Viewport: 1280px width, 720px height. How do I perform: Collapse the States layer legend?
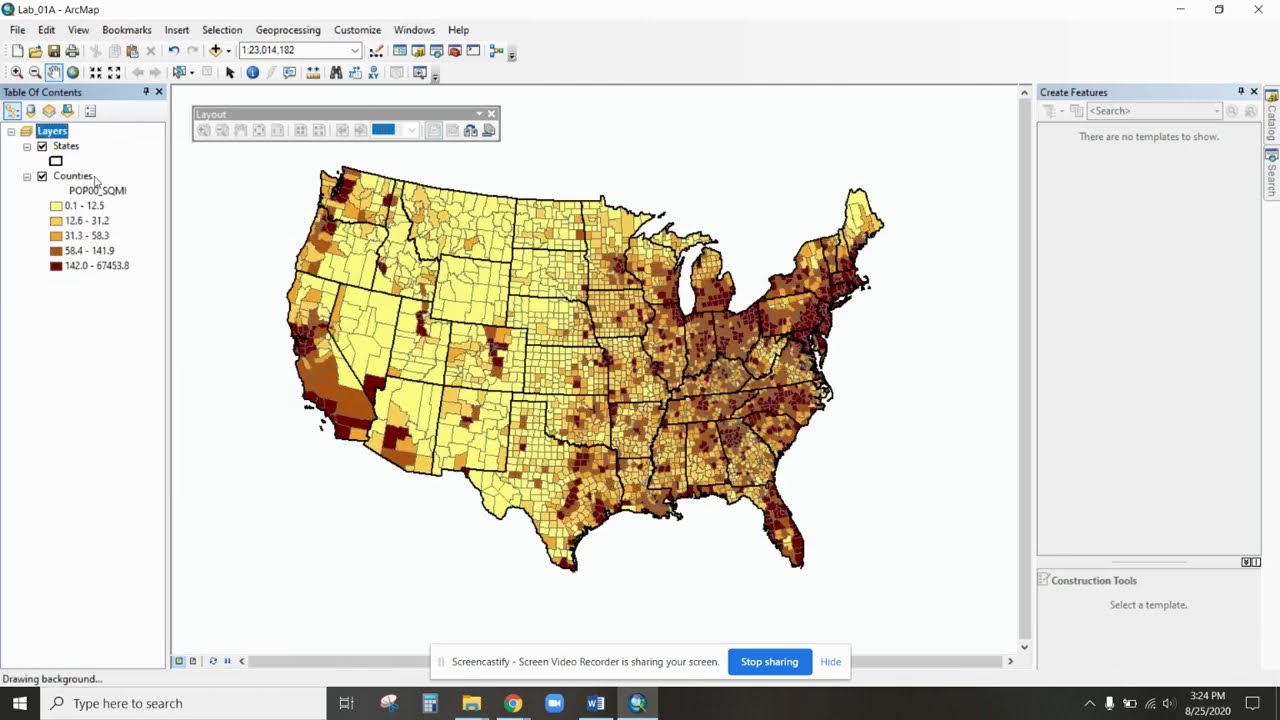27,147
